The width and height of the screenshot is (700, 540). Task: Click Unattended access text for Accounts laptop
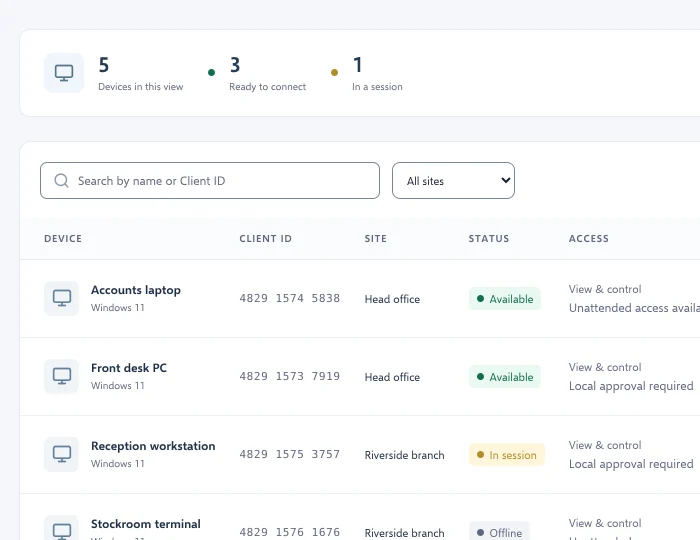pyautogui.click(x=634, y=308)
